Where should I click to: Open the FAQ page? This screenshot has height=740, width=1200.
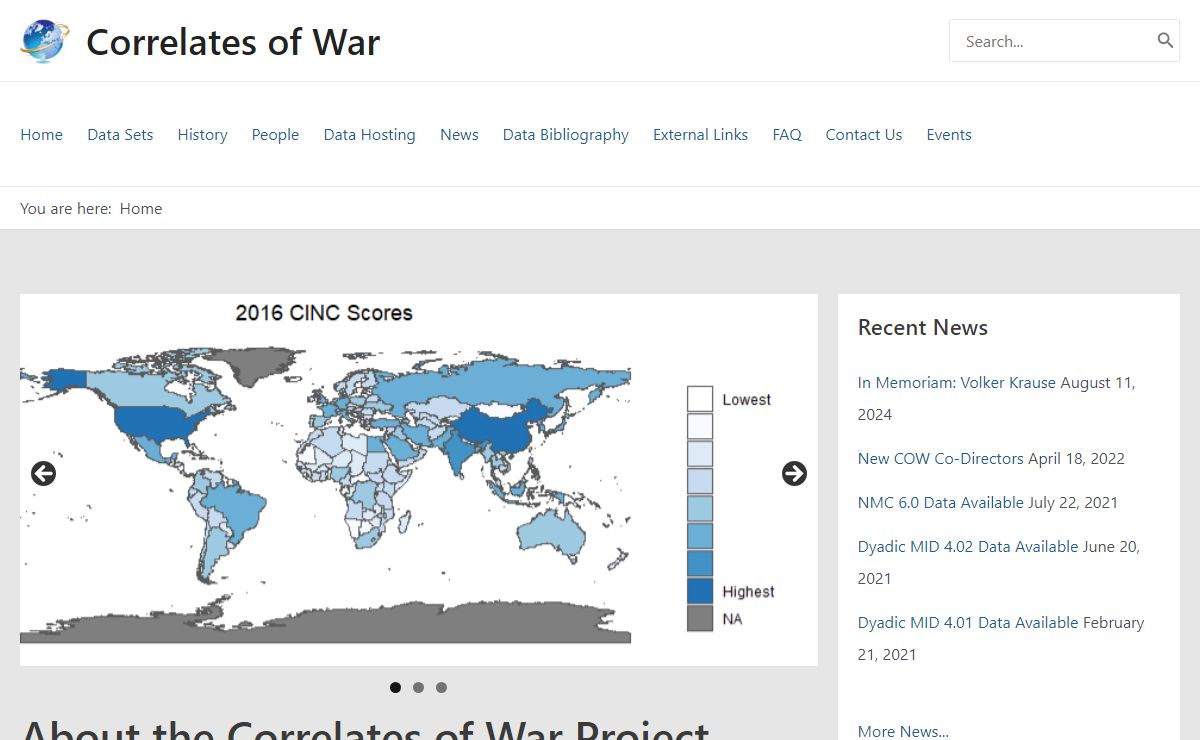787,134
